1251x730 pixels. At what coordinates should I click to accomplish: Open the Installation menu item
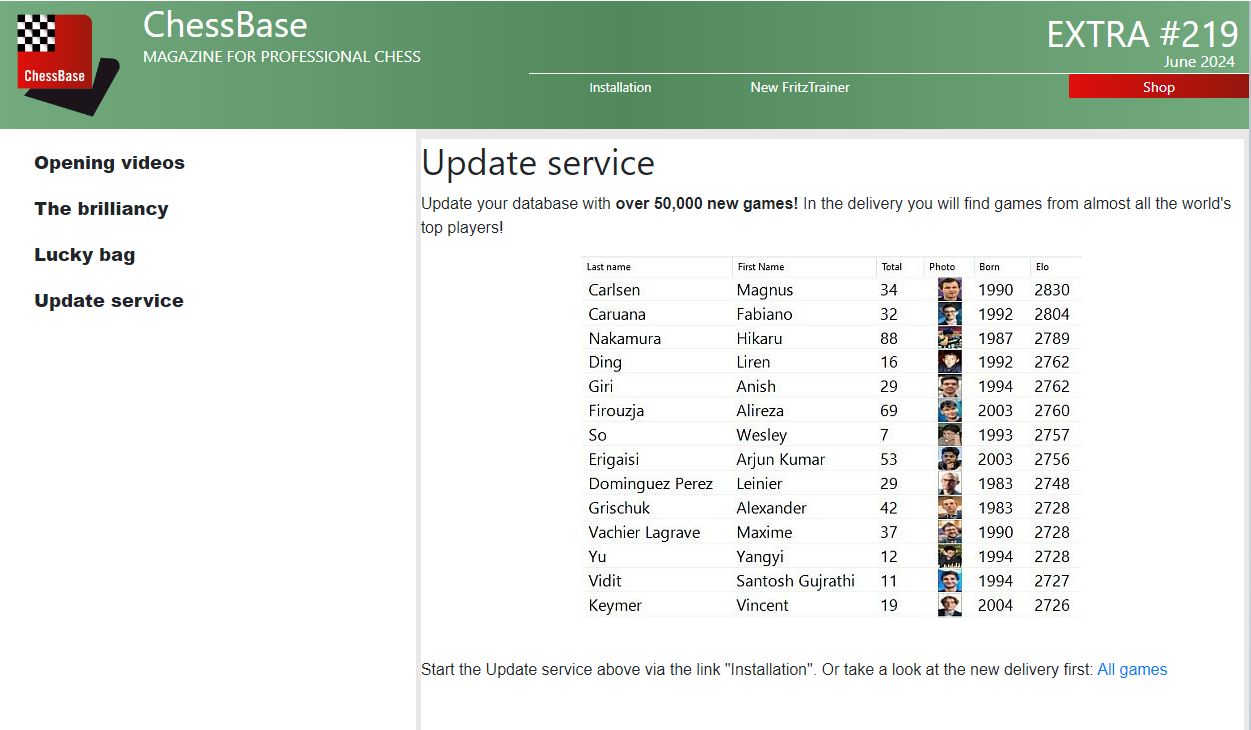pyautogui.click(x=620, y=87)
